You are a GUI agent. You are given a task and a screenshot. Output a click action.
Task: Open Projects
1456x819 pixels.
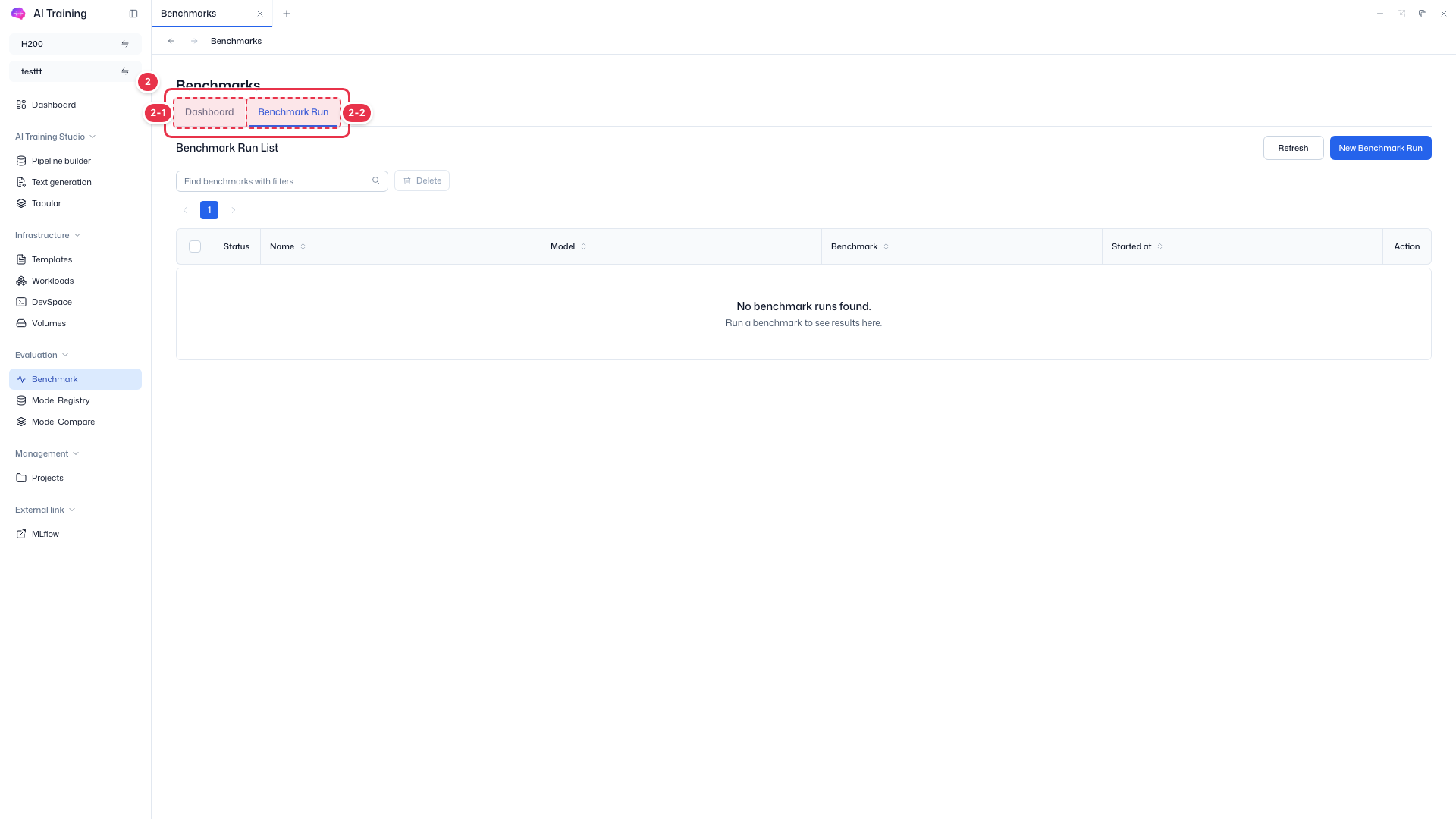tap(75, 478)
